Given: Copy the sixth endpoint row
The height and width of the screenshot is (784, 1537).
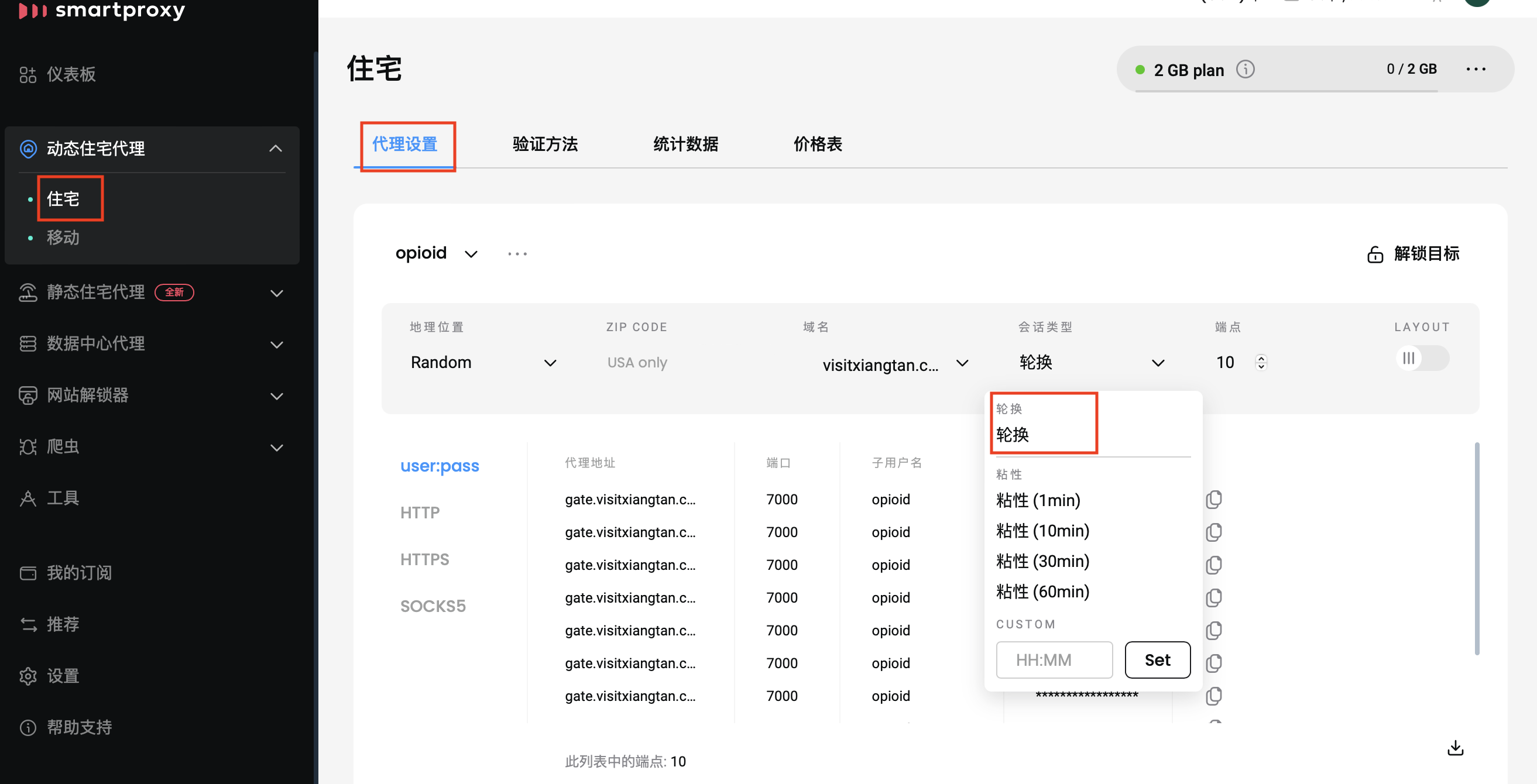Looking at the screenshot, I should (x=1213, y=663).
